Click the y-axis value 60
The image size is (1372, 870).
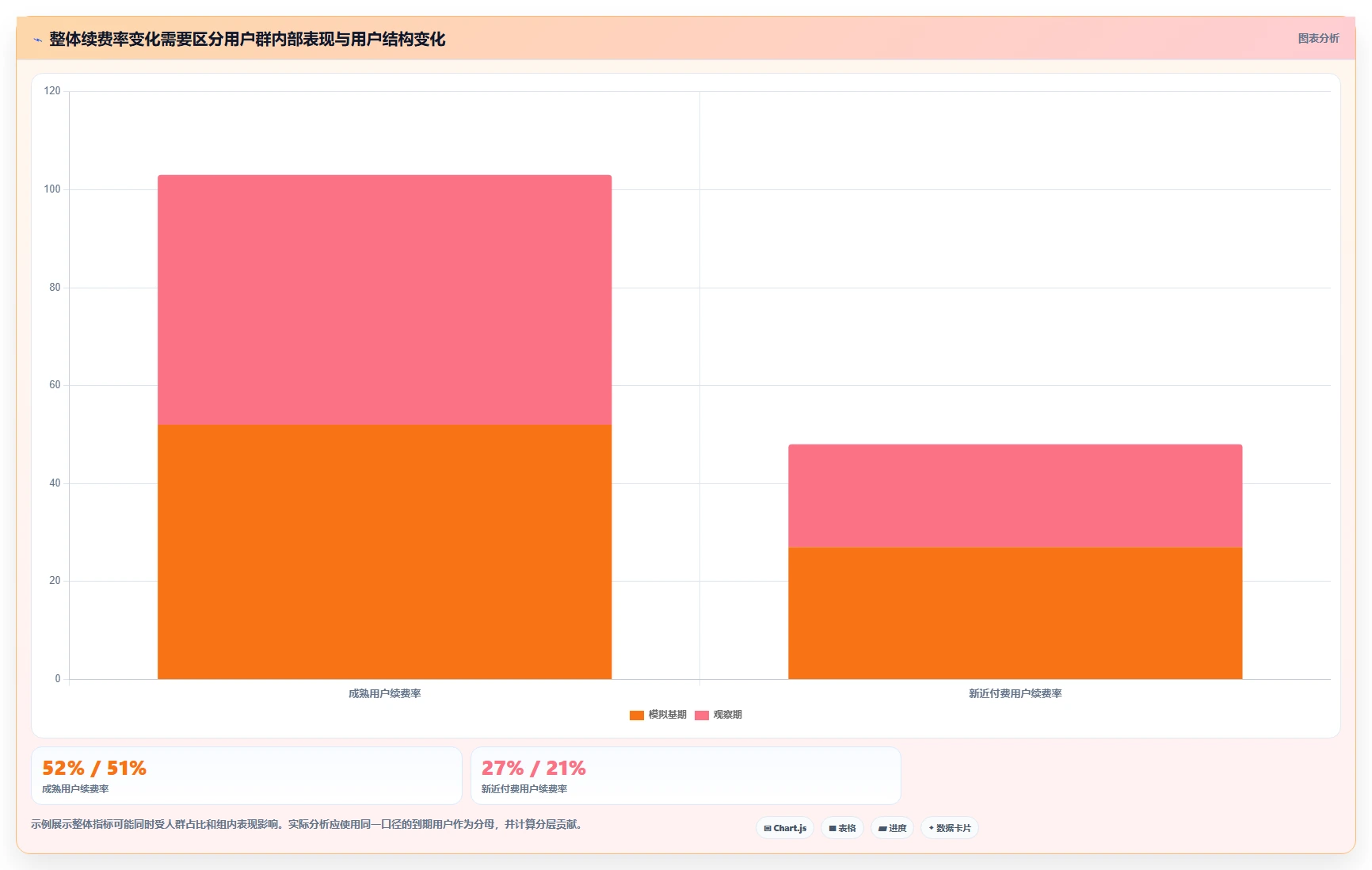(x=55, y=385)
